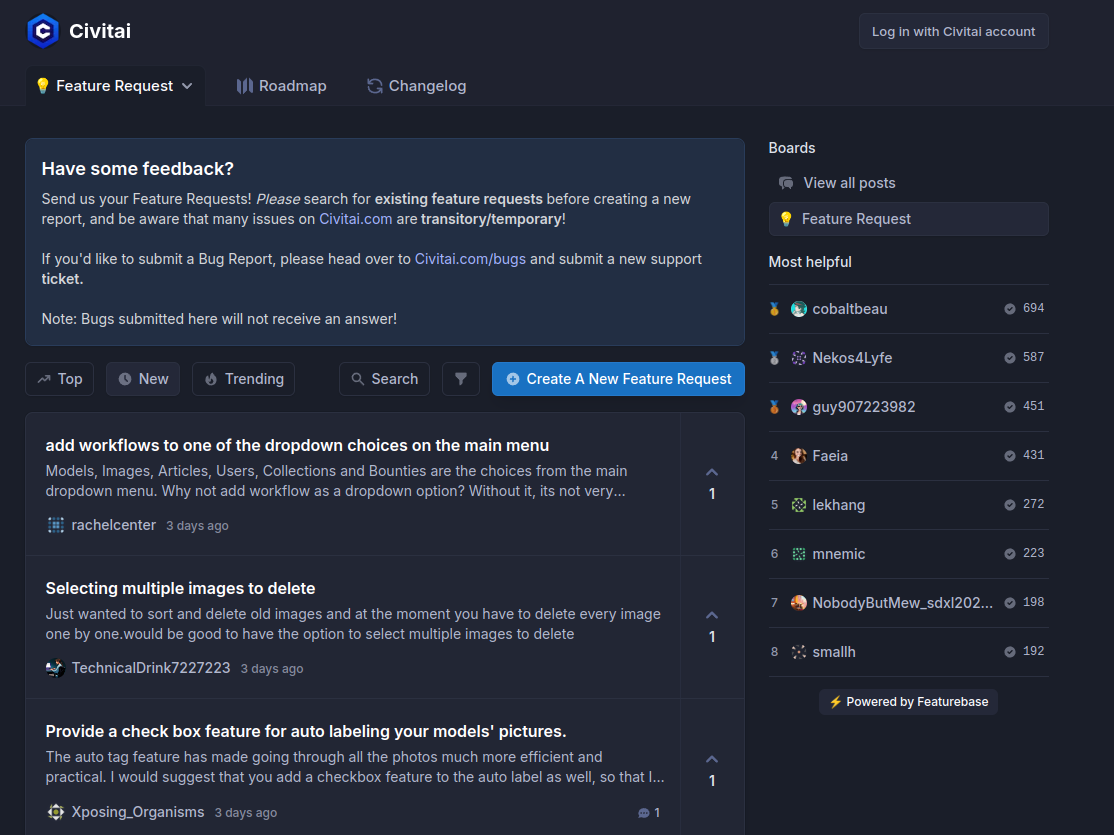The width and height of the screenshot is (1114, 835).
Task: Click Xposing_Organisms username
Action: tap(138, 812)
